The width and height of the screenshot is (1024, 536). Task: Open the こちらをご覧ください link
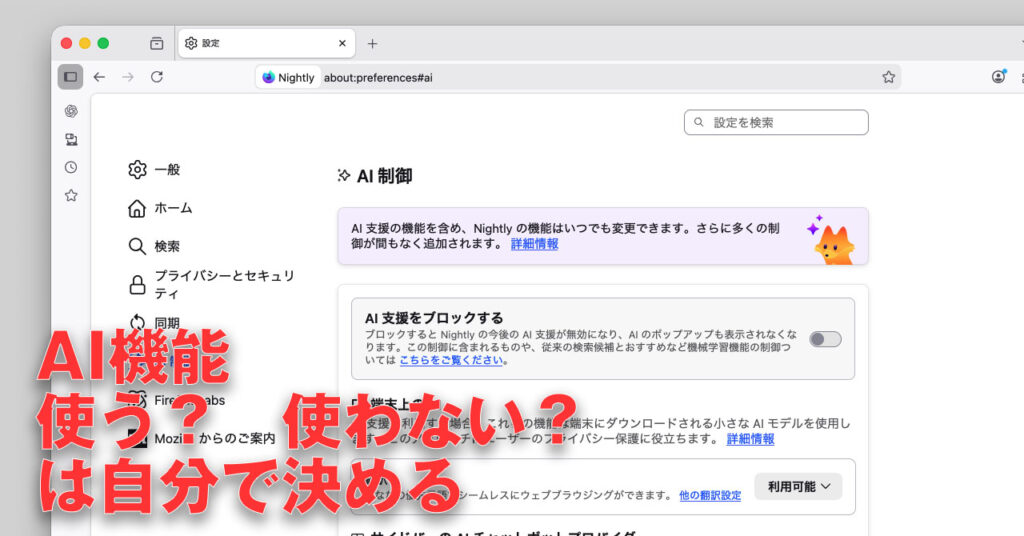(451, 360)
